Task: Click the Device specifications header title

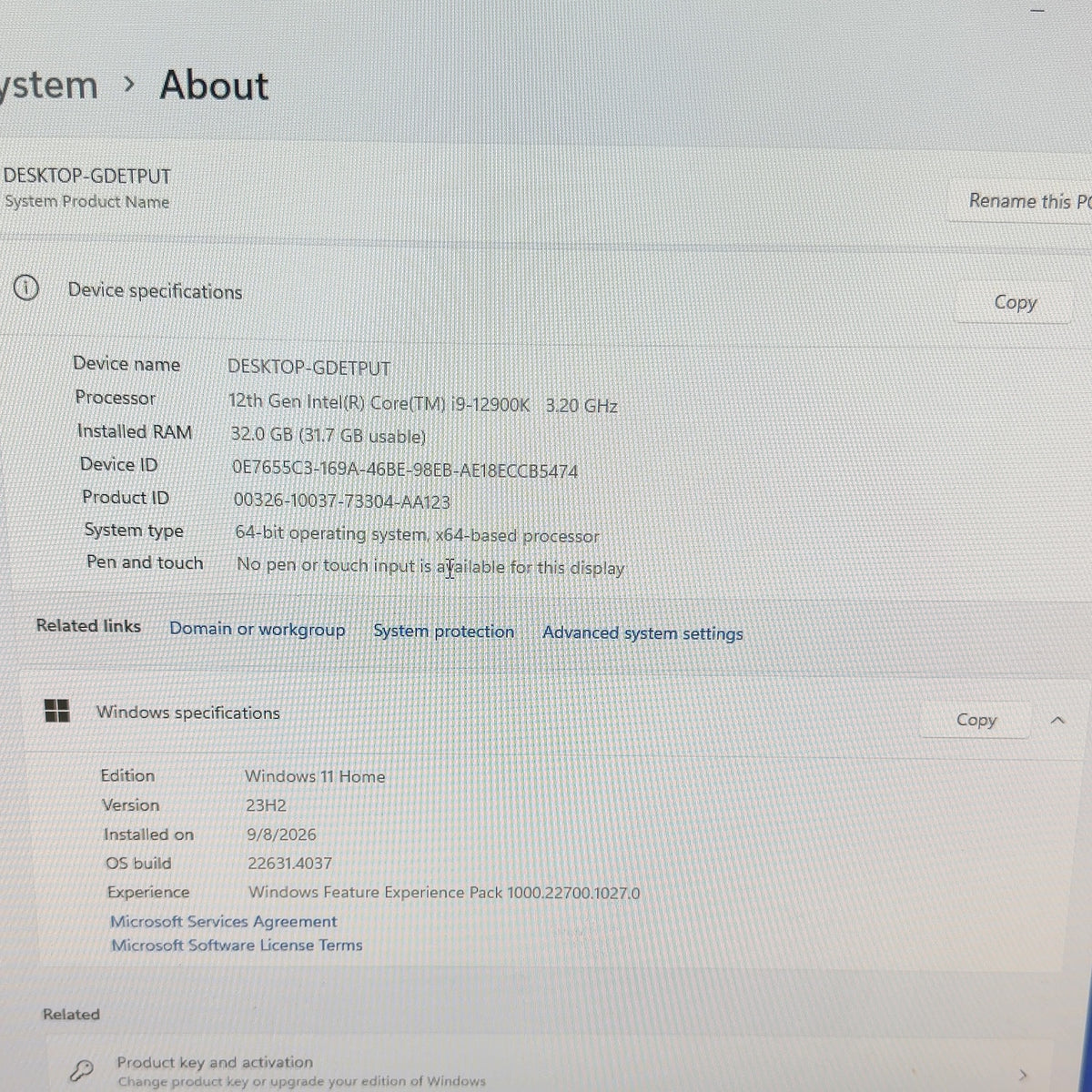Action: coord(156,291)
